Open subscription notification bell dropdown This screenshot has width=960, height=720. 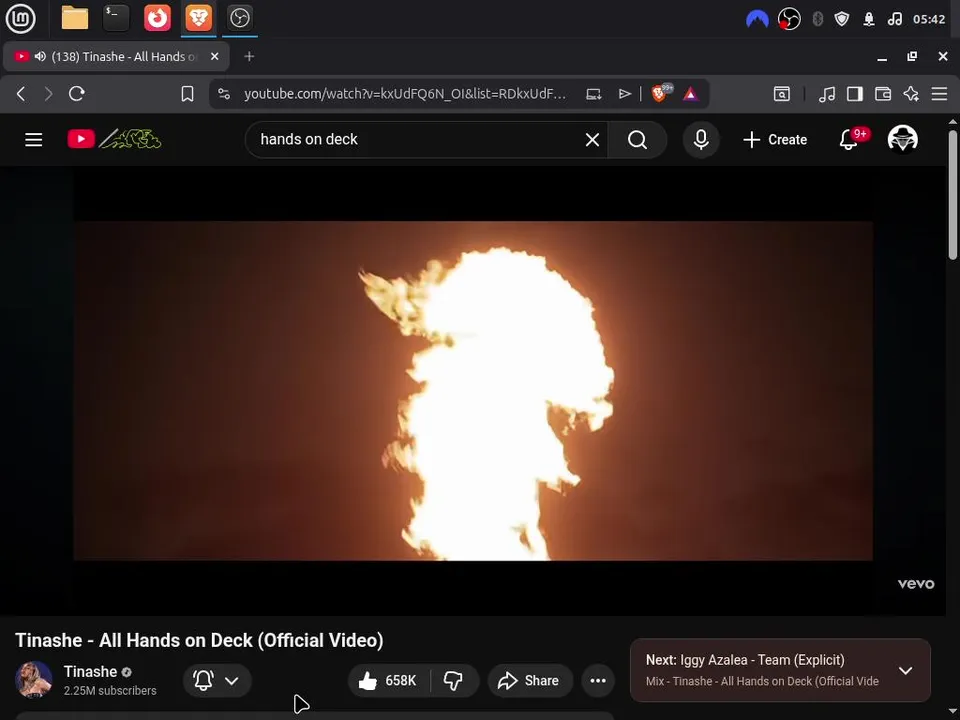click(x=217, y=680)
